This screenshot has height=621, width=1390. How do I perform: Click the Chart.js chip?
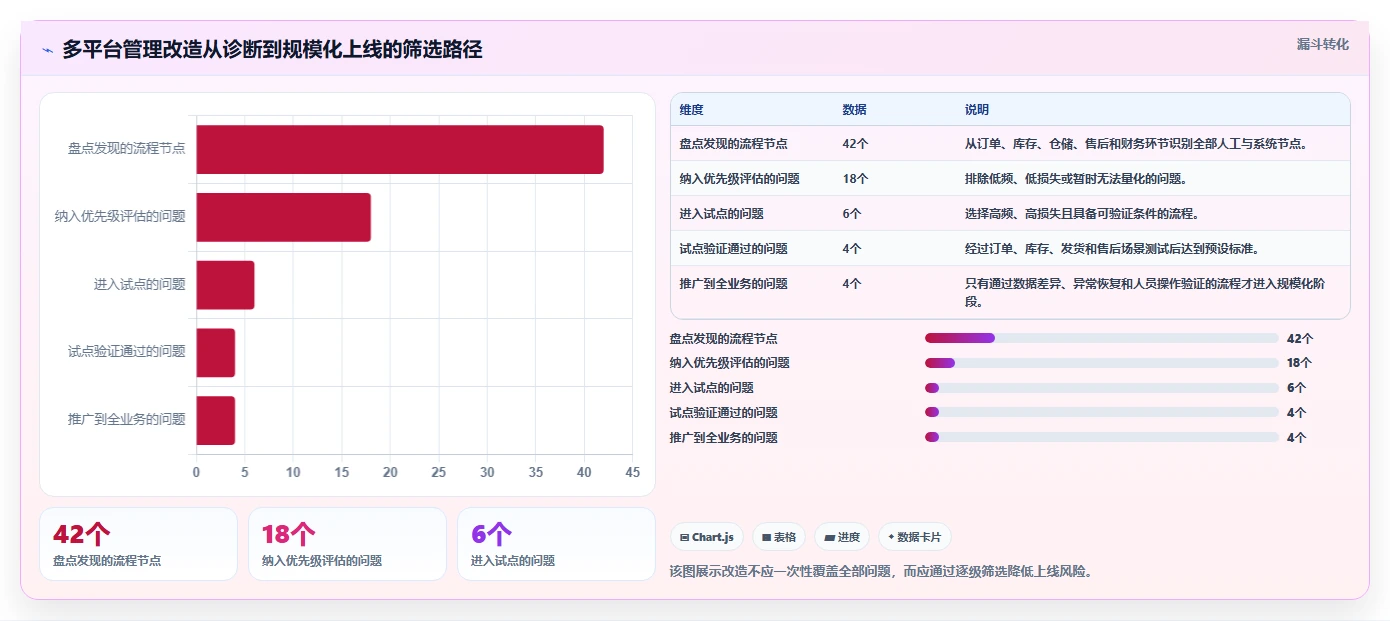pyautogui.click(x=707, y=537)
